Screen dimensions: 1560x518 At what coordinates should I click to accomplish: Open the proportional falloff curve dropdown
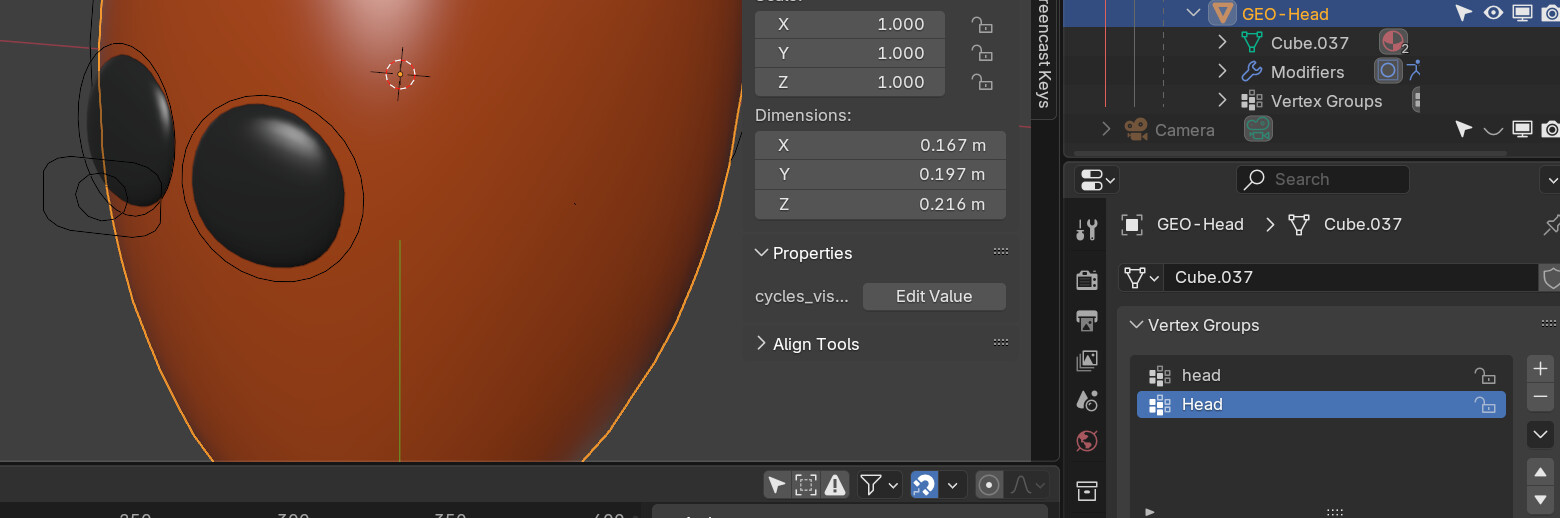click(x=1026, y=485)
